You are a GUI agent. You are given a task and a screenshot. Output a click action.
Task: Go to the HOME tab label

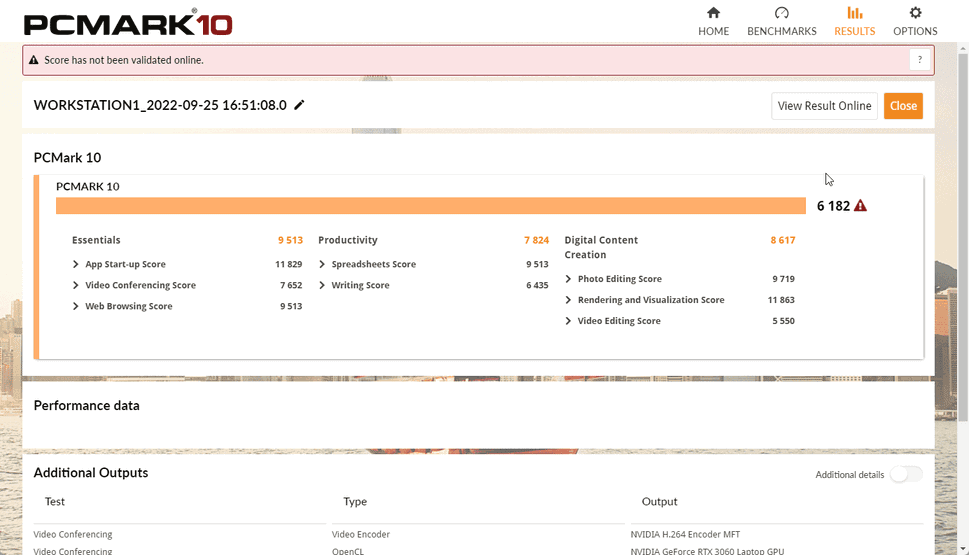[713, 31]
